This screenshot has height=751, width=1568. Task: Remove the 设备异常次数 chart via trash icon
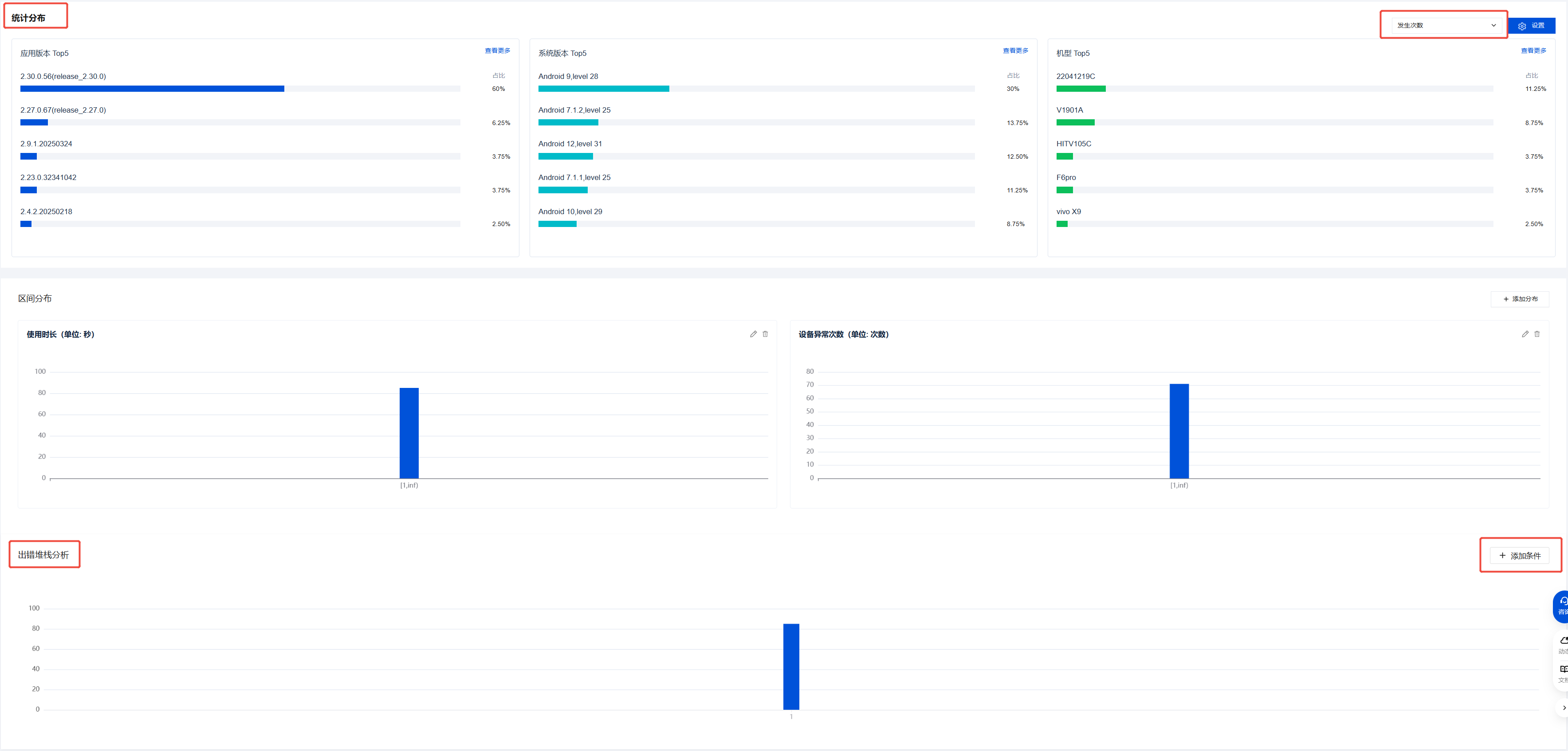1537,334
